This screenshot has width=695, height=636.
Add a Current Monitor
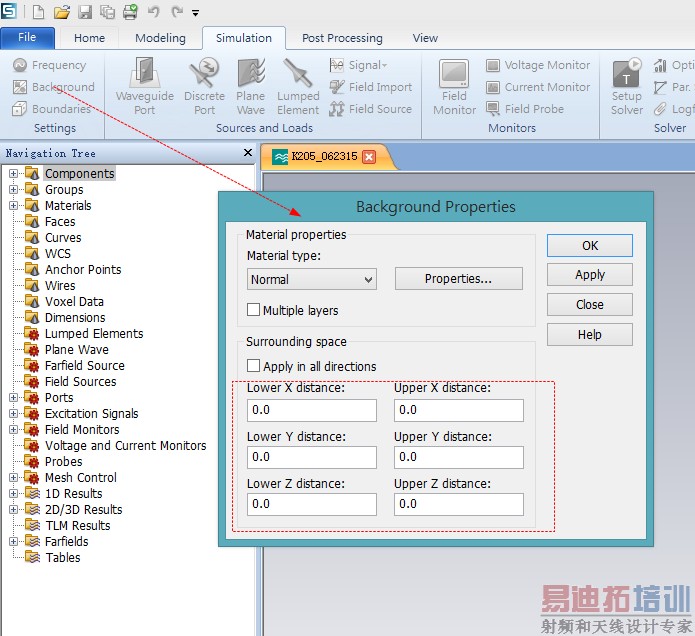(538, 87)
